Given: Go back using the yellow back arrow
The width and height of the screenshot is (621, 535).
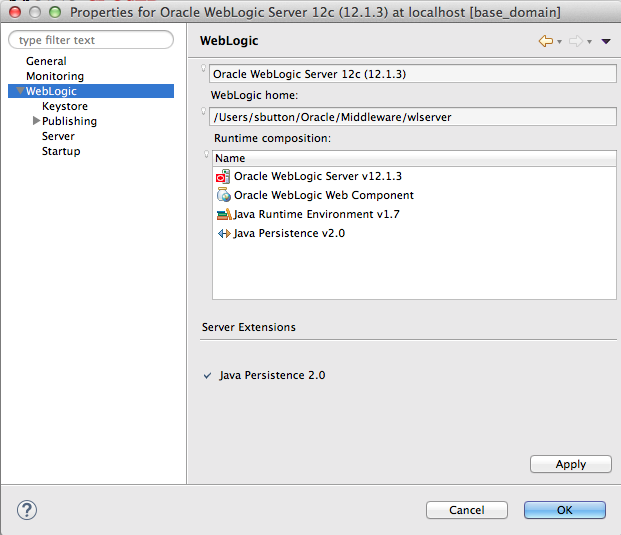Looking at the screenshot, I should [x=546, y=41].
